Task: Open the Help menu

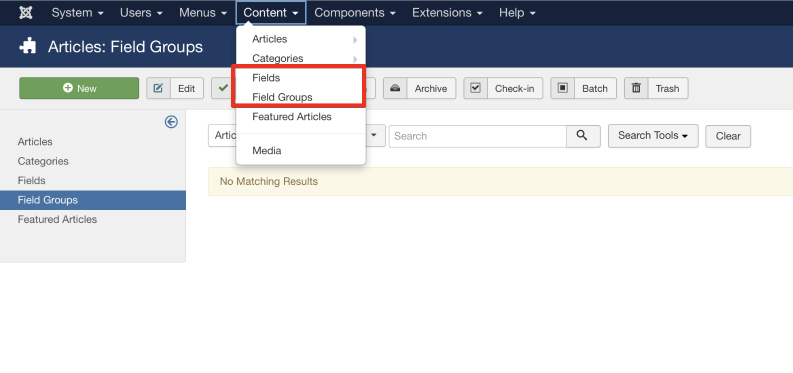Action: (517, 13)
